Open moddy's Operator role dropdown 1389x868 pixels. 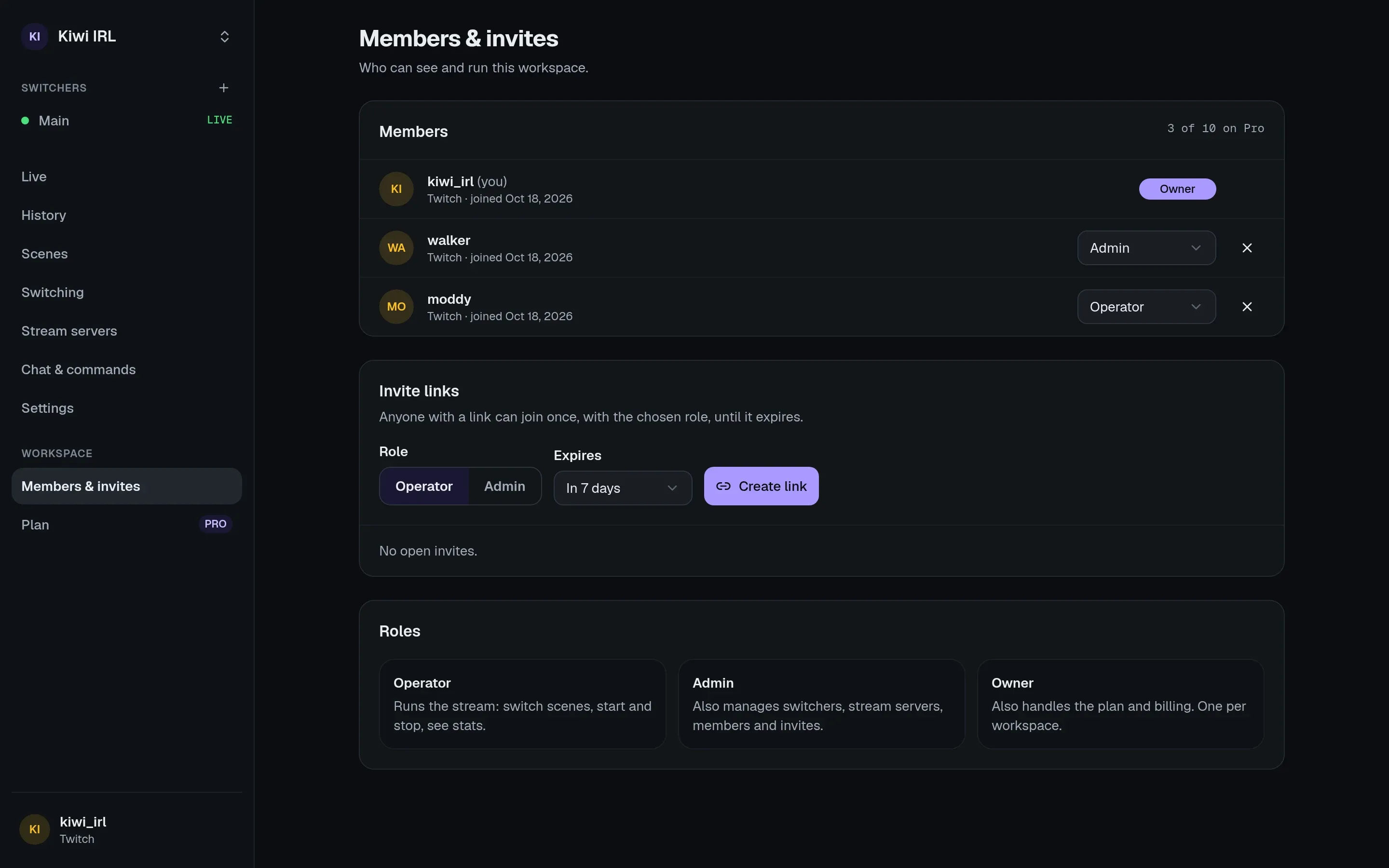[1146, 307]
